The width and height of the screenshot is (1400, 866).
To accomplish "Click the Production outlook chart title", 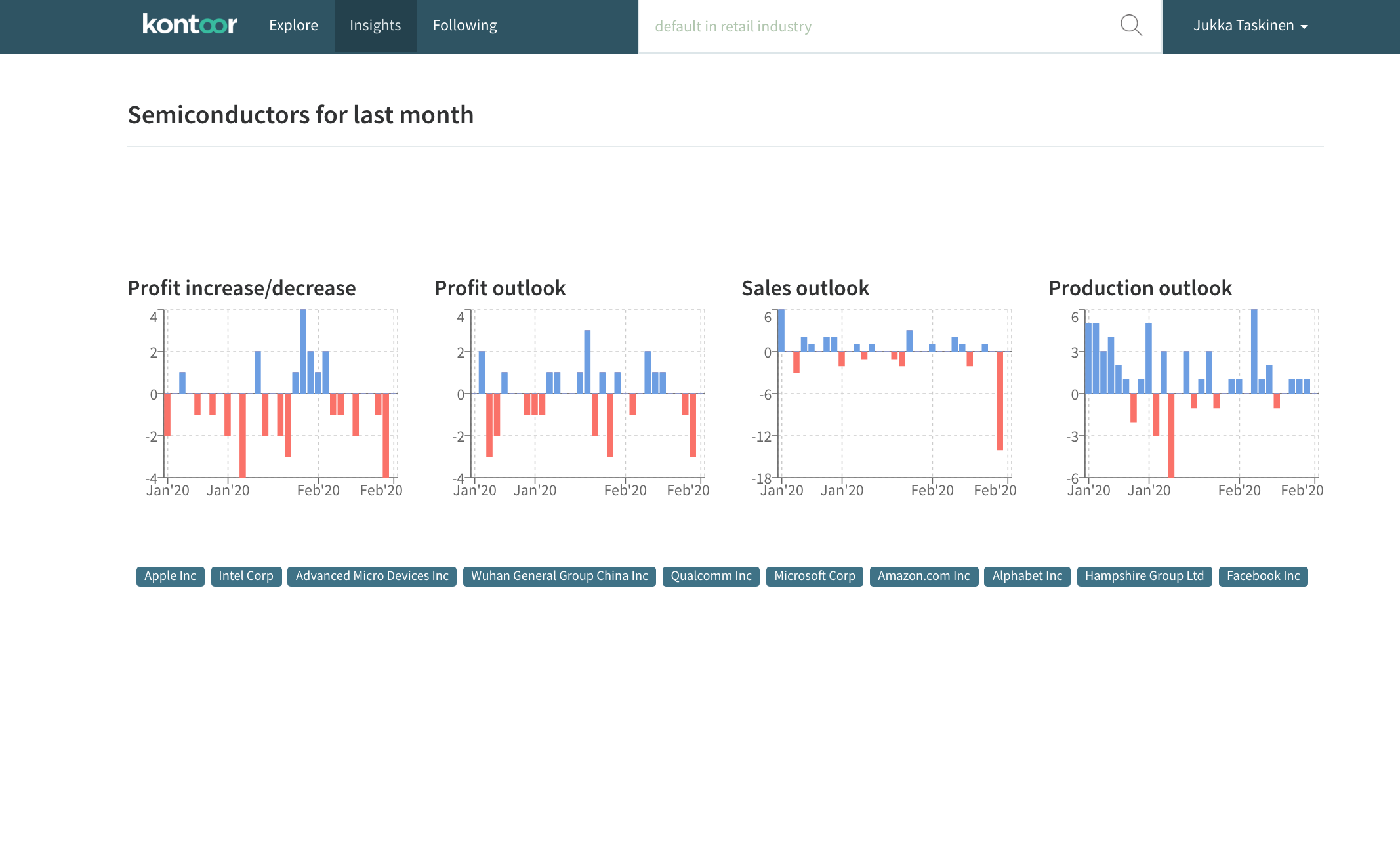I will click(1140, 288).
